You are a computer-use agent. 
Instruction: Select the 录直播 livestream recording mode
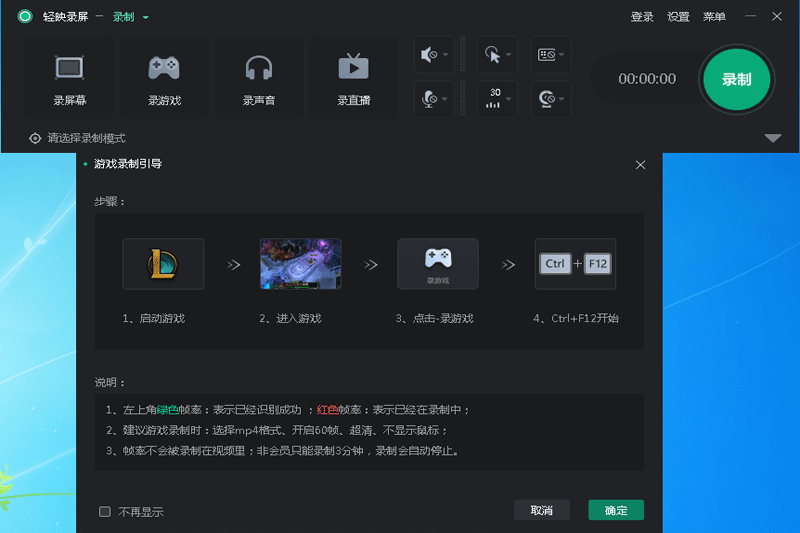coord(354,78)
